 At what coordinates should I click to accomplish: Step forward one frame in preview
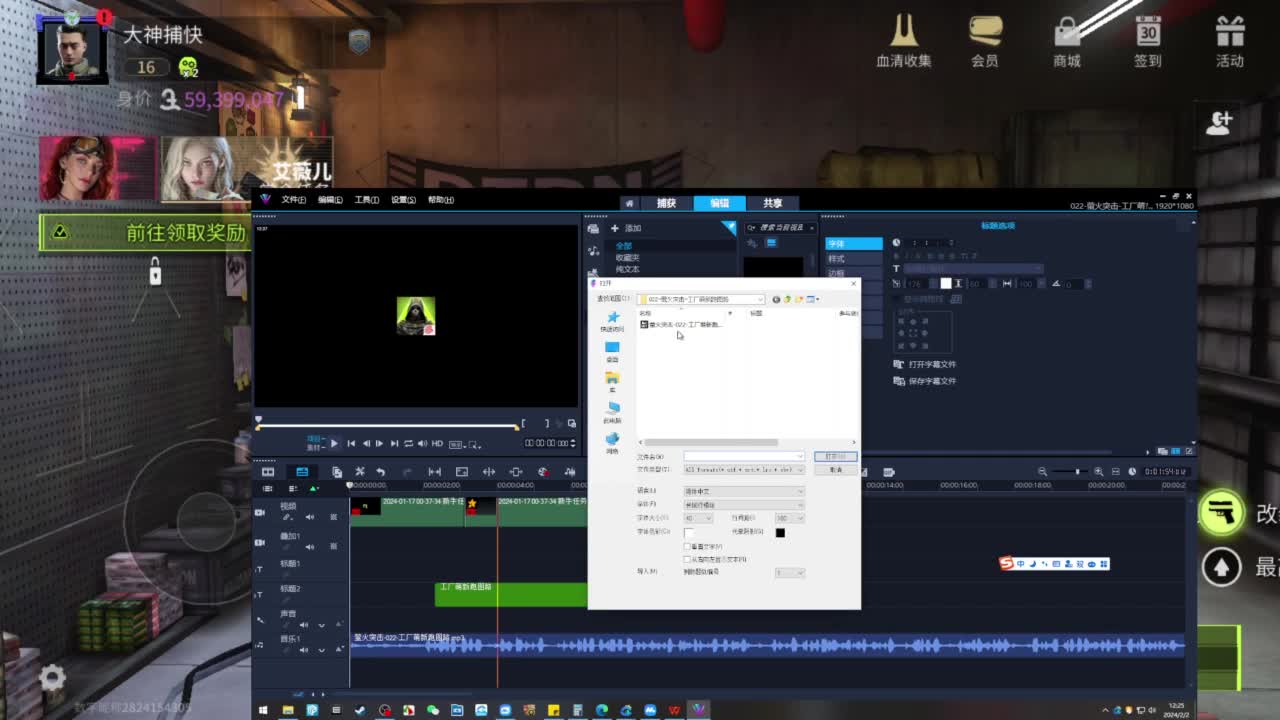[x=379, y=443]
